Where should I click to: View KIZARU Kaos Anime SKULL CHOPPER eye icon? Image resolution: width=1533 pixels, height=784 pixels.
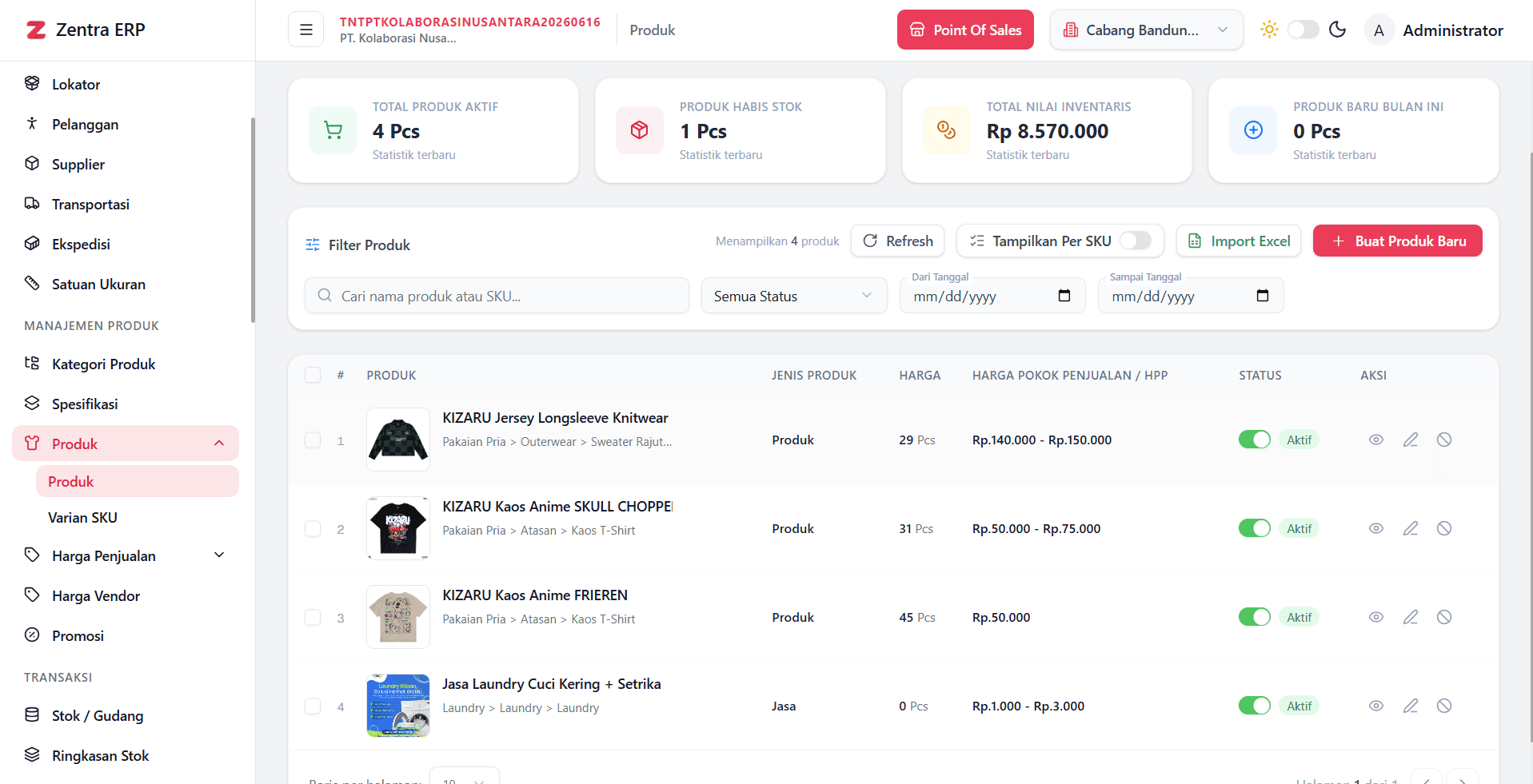(1376, 528)
